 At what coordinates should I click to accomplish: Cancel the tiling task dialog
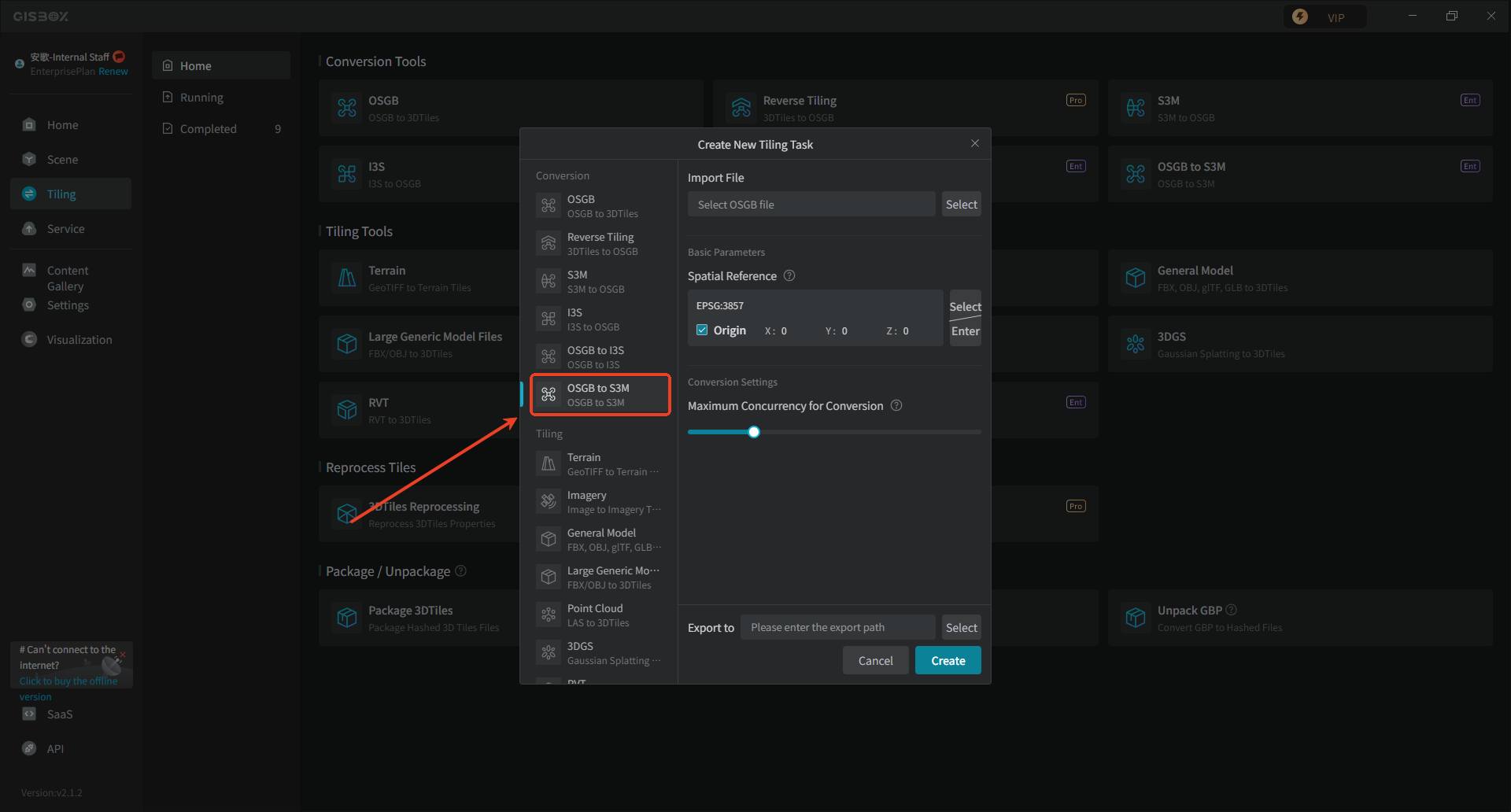(x=875, y=660)
